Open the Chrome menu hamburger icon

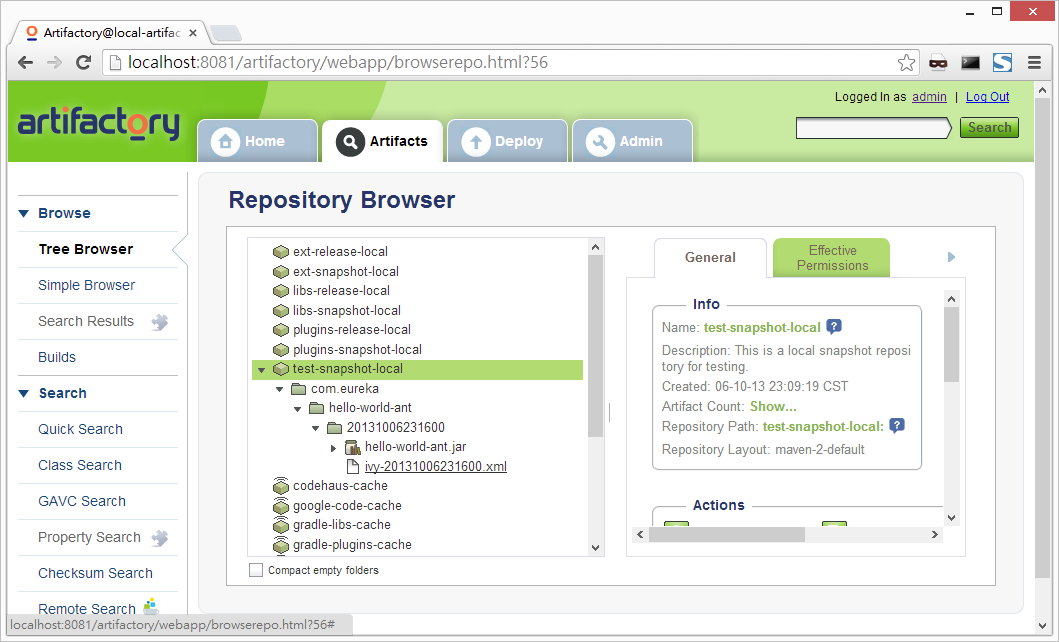click(1033, 63)
